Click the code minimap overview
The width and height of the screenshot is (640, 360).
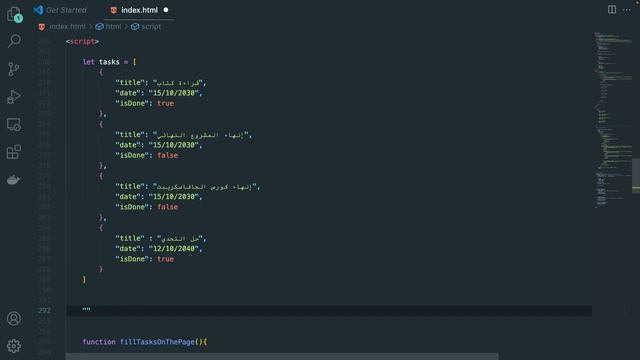[612, 120]
